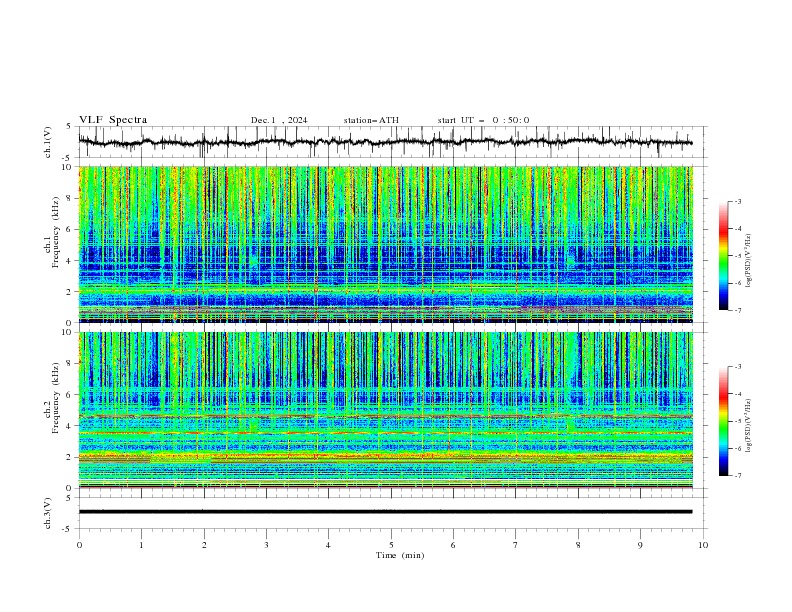792x612 pixels.
Task: Click the "9" tick on the time axis
Action: pos(640,545)
